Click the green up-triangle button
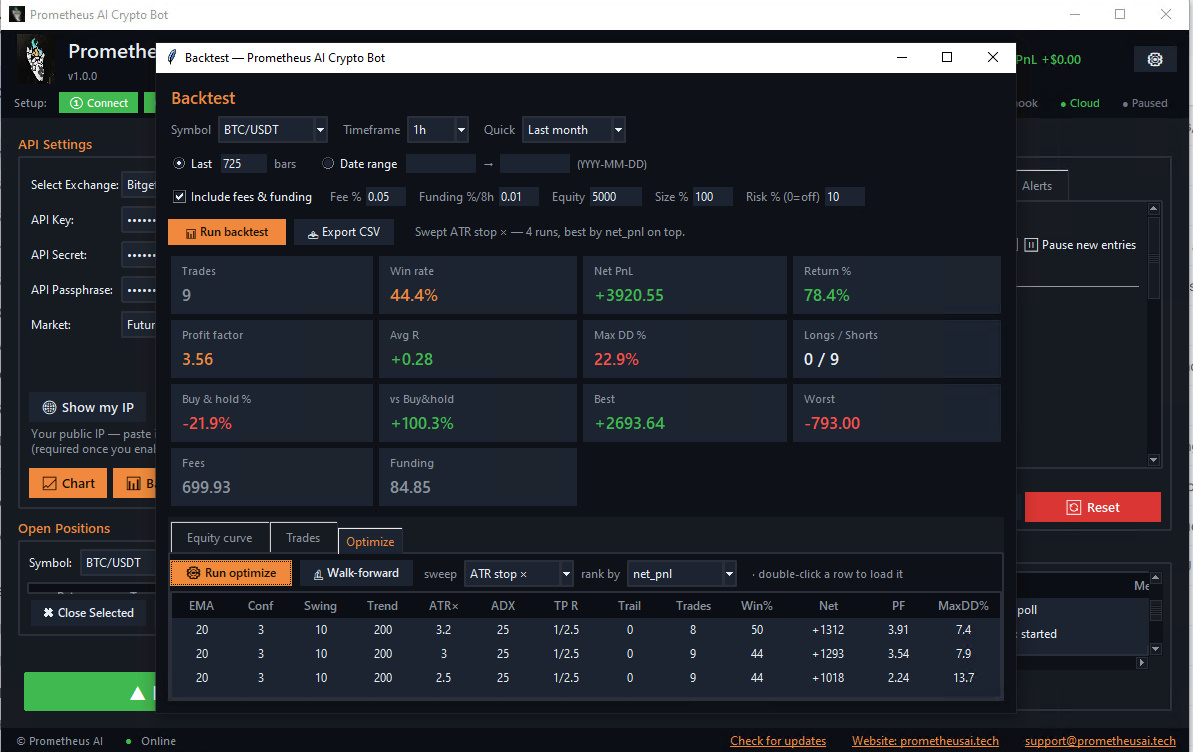This screenshot has height=752, width=1193. (90, 692)
